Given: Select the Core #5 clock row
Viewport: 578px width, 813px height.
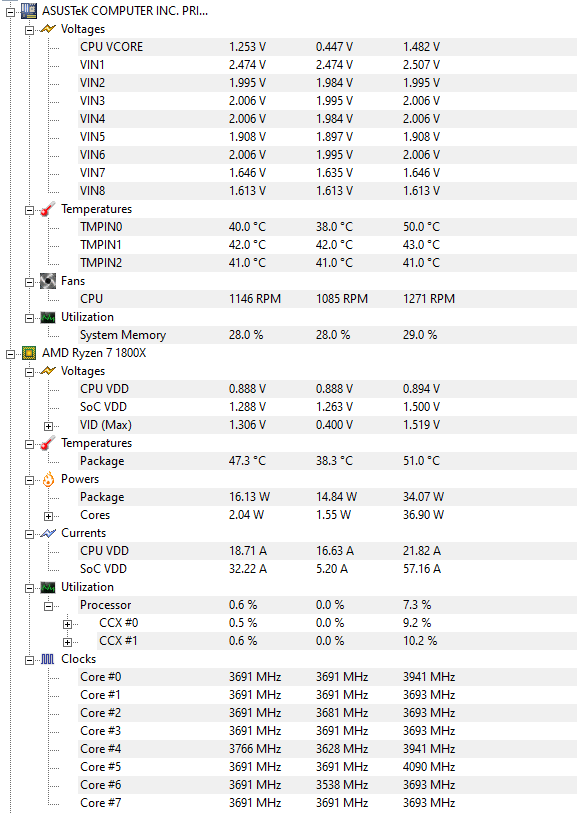Looking at the screenshot, I should [x=327, y=767].
